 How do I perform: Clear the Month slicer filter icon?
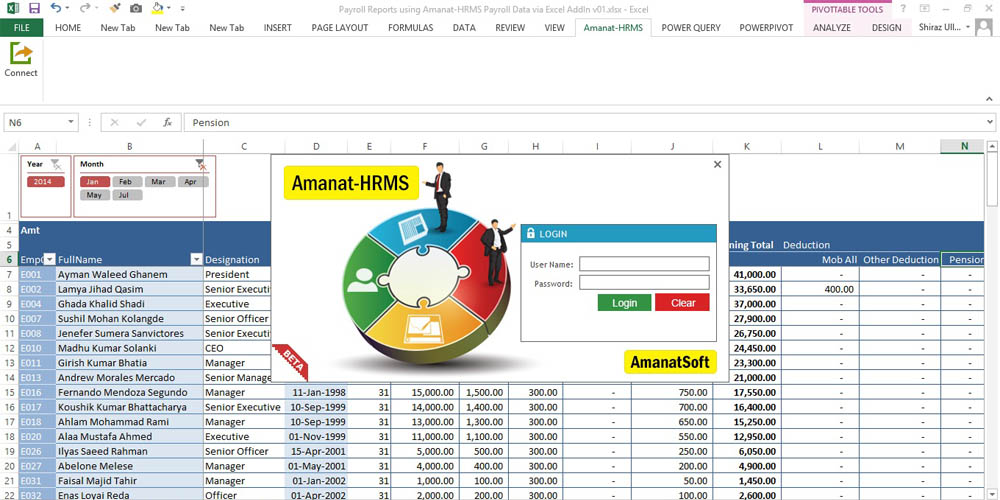point(201,164)
